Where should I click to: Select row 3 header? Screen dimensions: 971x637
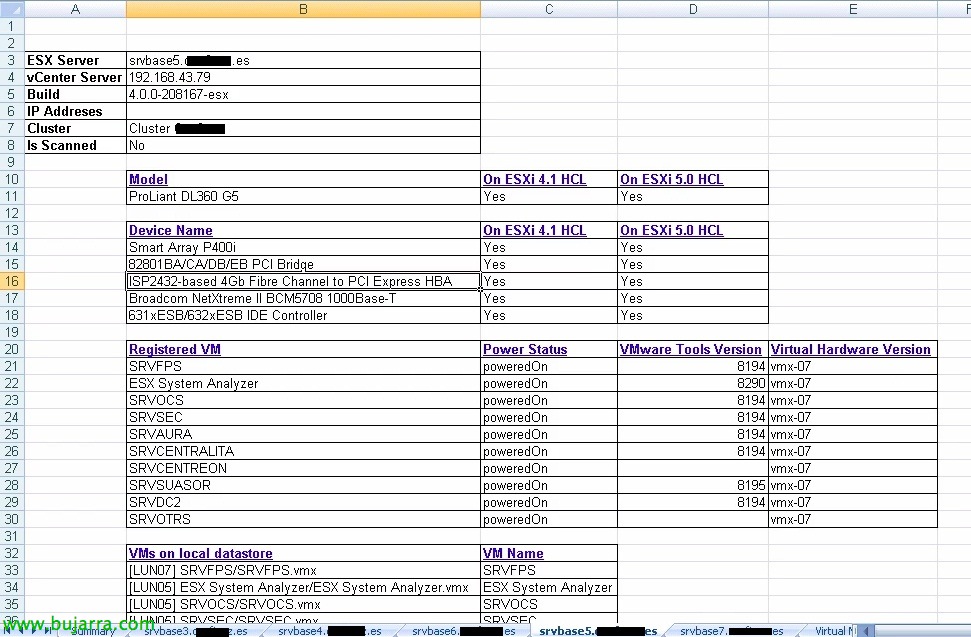tap(12, 60)
